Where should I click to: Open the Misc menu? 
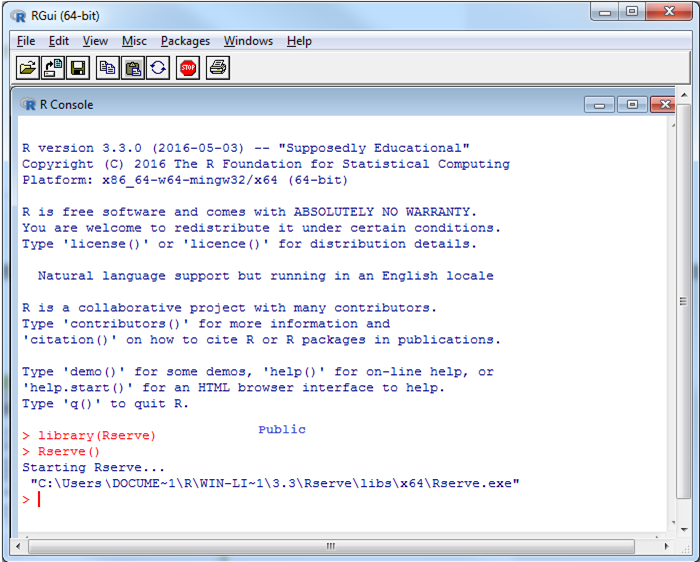pos(134,41)
